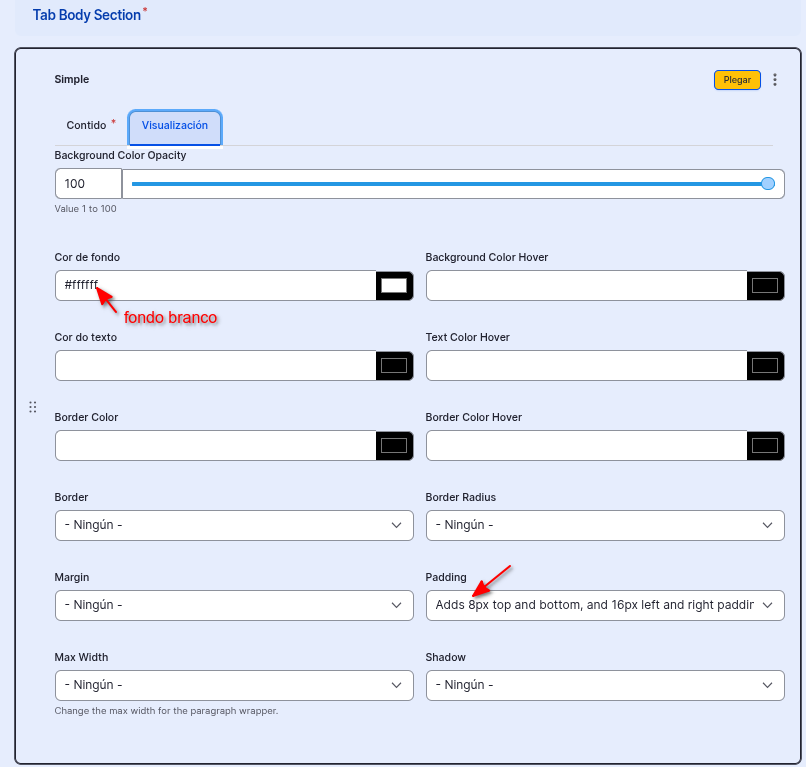The height and width of the screenshot is (767, 806).
Task: Click the Plegar collapse button
Action: (737, 80)
